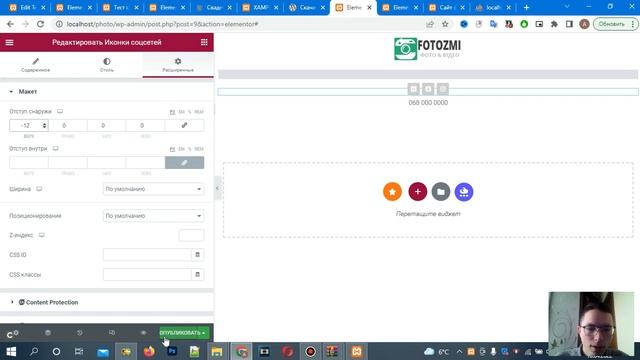This screenshot has height=360, width=640.
Task: Select PX unit for Отступ снаружи
Action: pos(172,112)
